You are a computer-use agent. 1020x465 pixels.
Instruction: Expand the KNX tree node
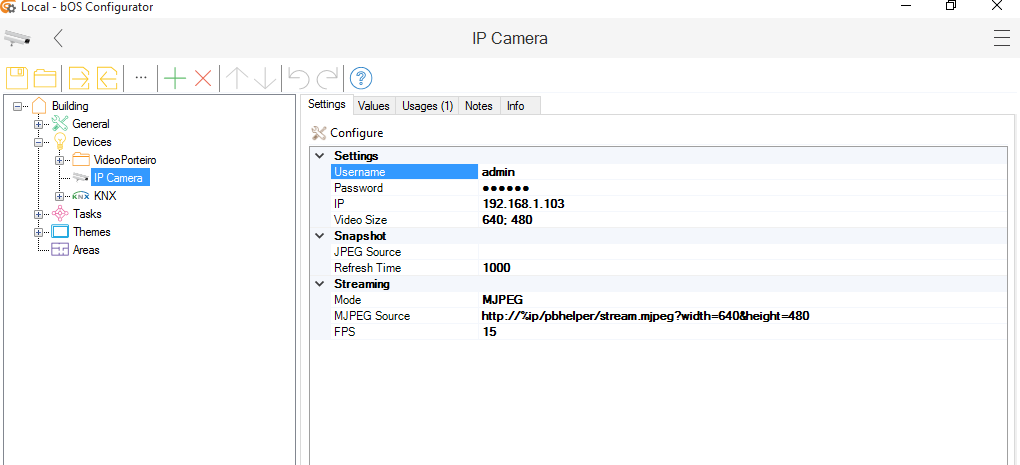(60, 196)
